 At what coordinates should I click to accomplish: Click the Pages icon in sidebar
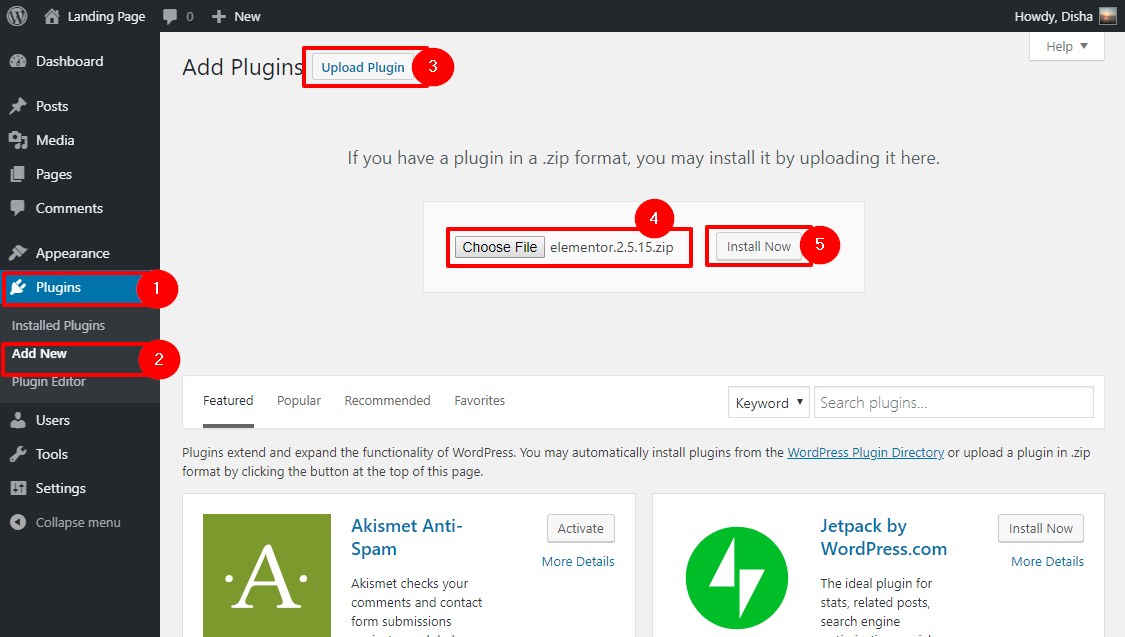tap(18, 174)
